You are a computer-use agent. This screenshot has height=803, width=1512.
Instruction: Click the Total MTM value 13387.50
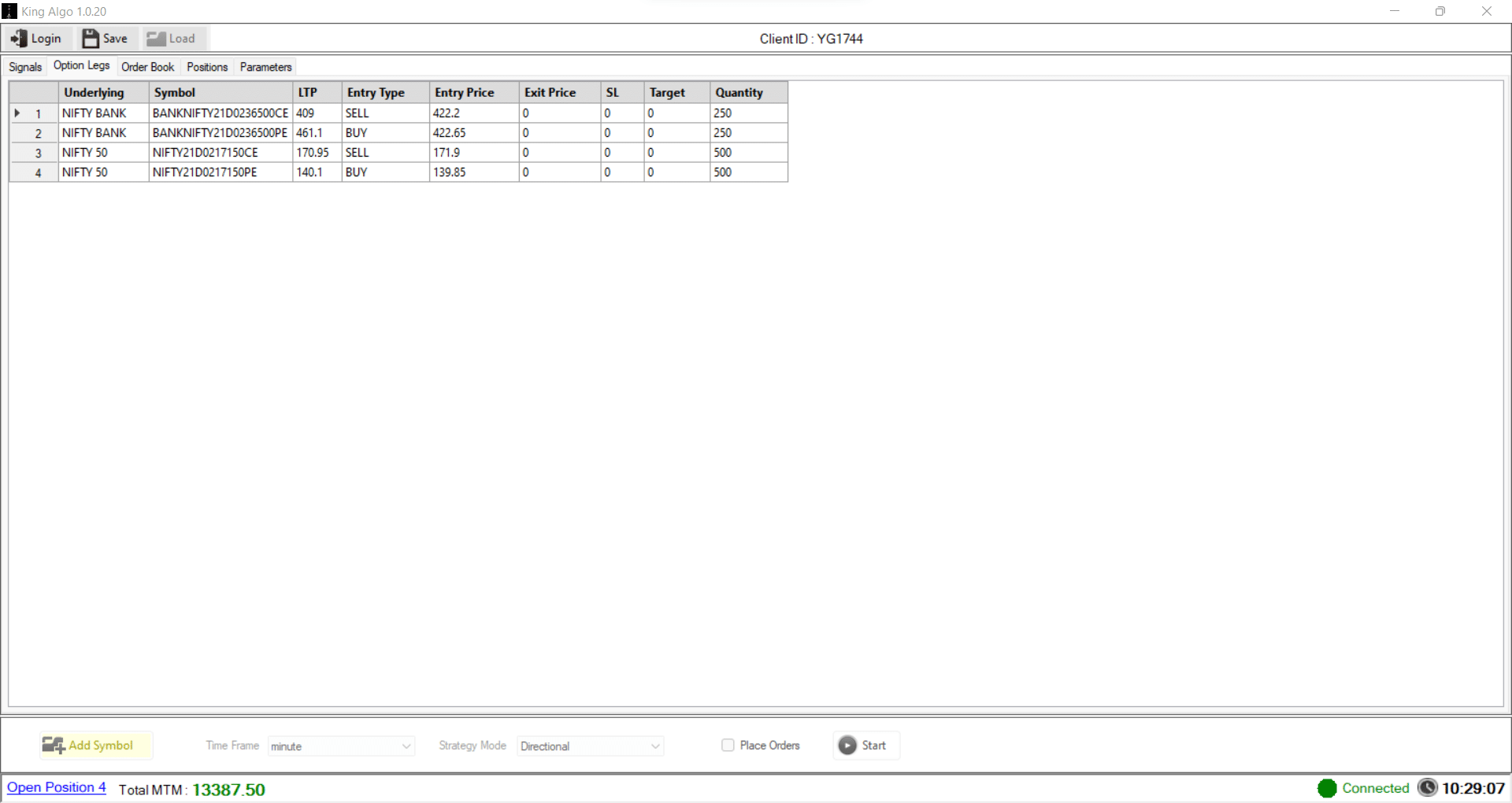pos(228,790)
